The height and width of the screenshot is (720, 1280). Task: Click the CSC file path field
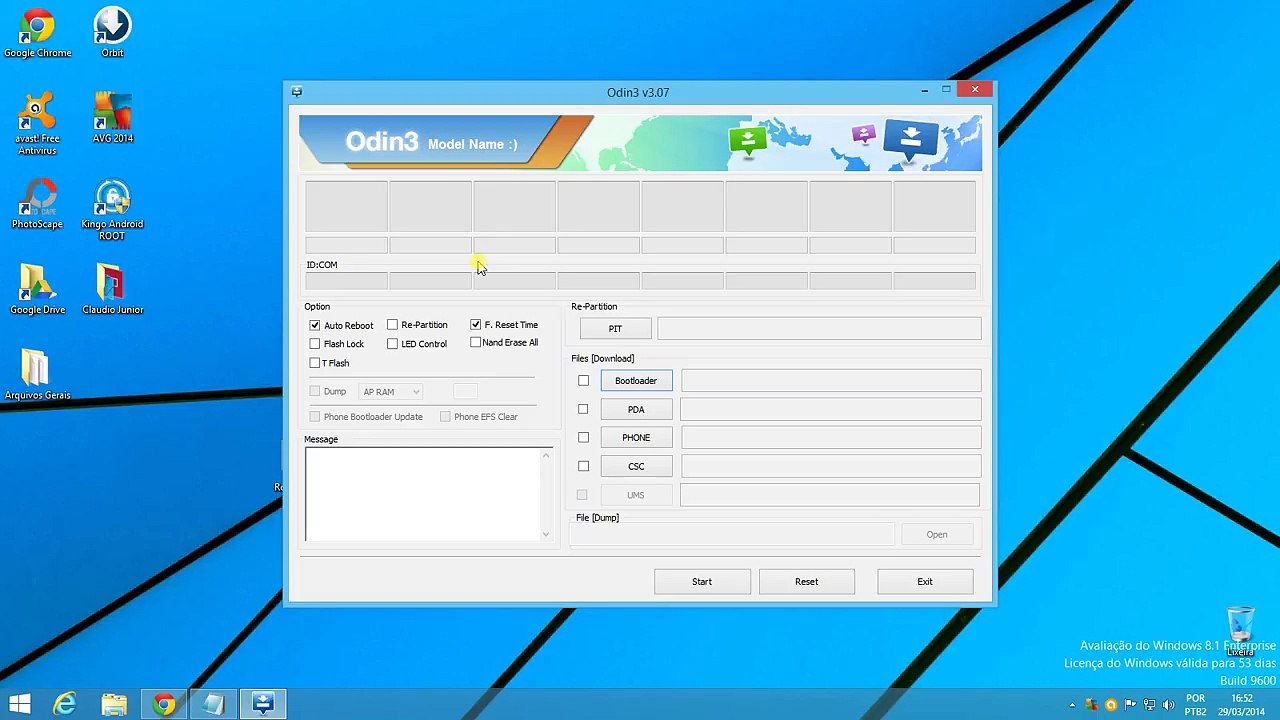pyautogui.click(x=831, y=466)
